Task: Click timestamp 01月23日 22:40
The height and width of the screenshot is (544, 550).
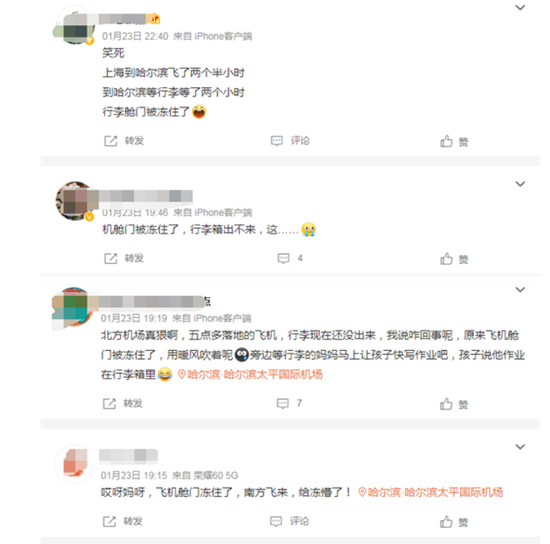Action: point(135,36)
